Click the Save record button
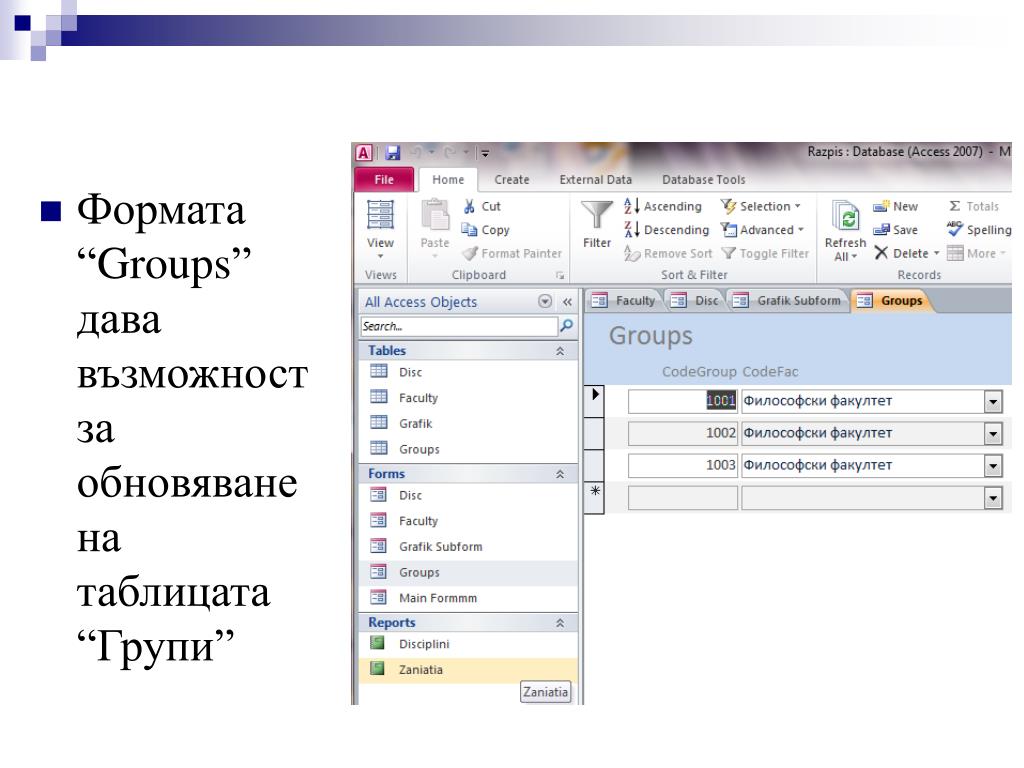This screenshot has height=768, width=1024. pyautogui.click(x=895, y=230)
